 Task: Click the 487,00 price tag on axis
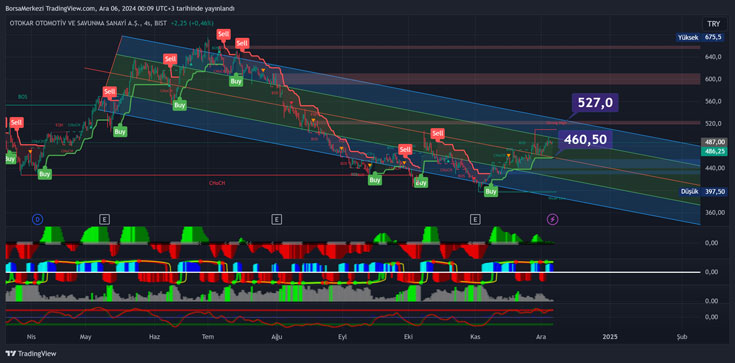714,141
